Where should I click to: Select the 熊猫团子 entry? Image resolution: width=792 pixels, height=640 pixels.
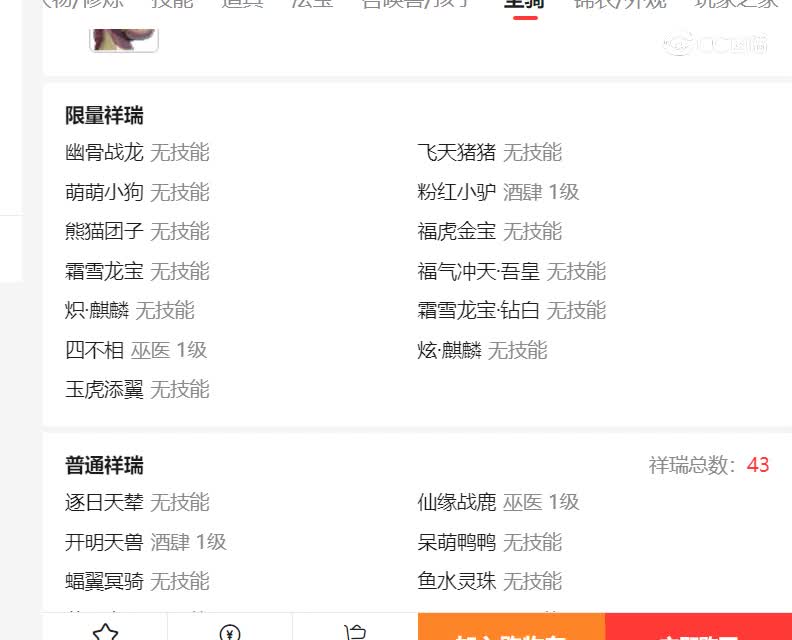click(x=104, y=231)
